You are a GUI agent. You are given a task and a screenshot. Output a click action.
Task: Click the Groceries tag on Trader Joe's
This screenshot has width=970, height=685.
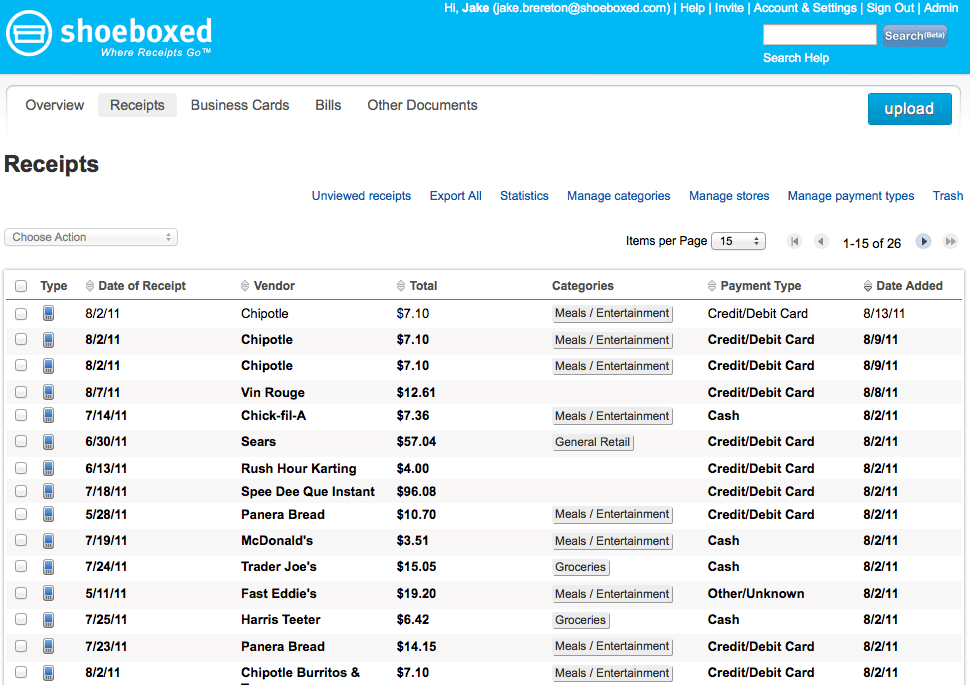point(580,567)
